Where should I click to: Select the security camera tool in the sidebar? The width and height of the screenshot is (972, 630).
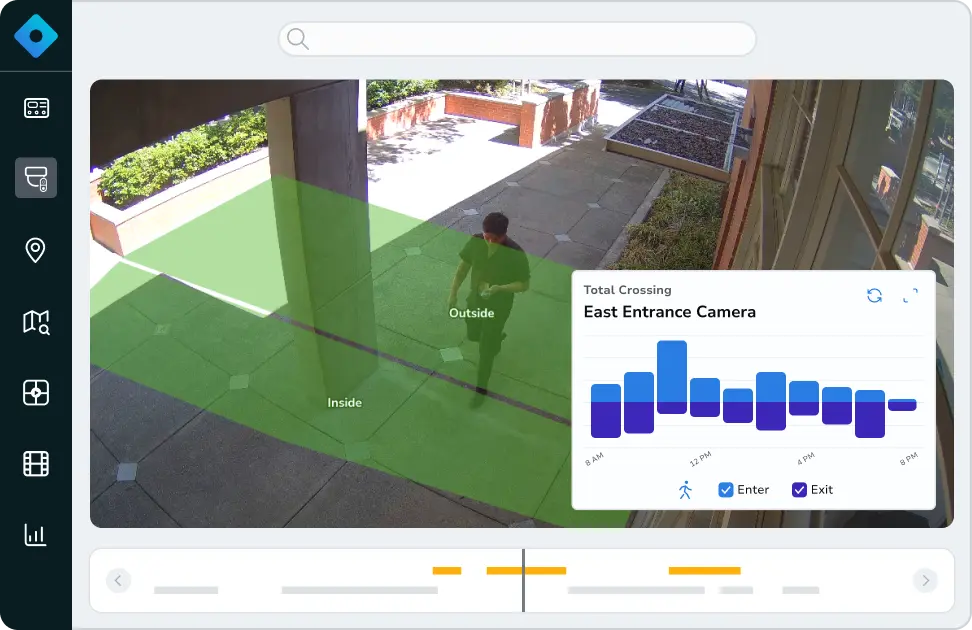(35, 176)
